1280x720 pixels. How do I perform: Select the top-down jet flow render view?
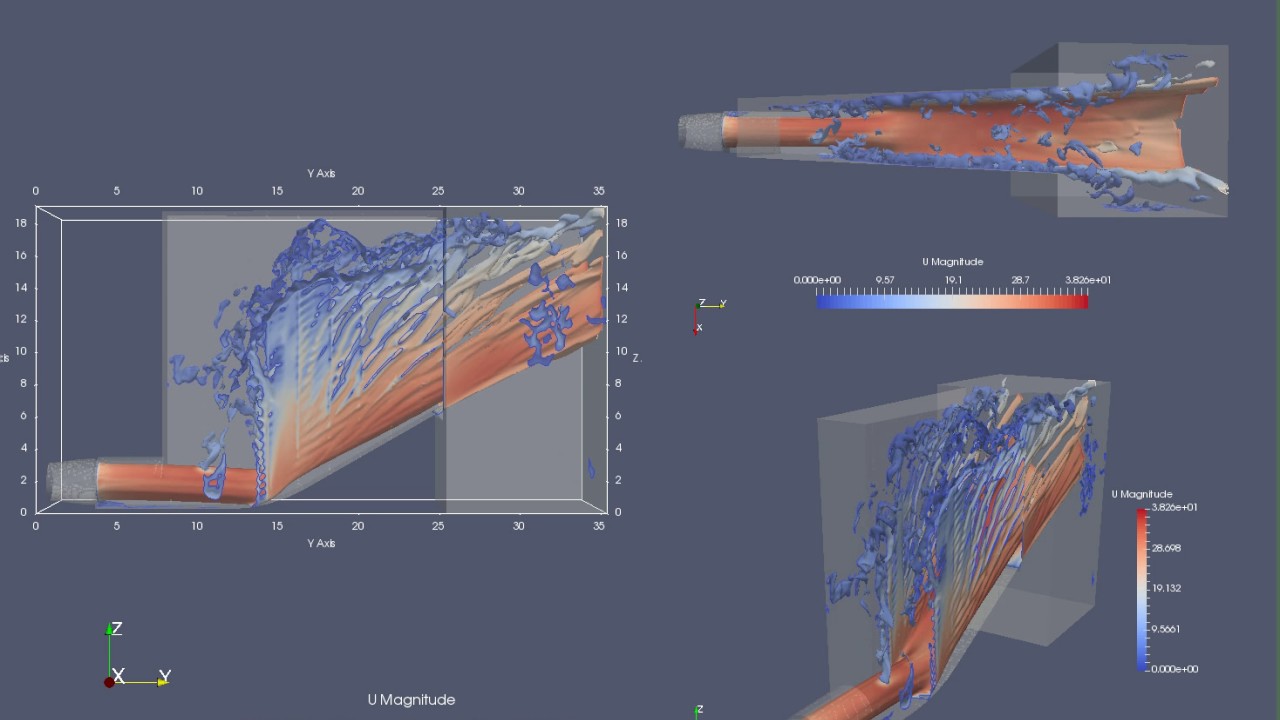953,130
